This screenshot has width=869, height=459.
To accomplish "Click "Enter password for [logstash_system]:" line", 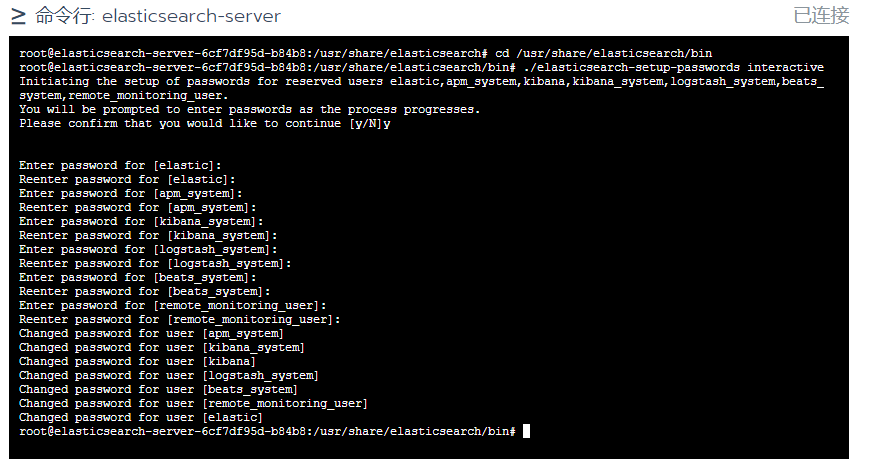I will (x=148, y=249).
